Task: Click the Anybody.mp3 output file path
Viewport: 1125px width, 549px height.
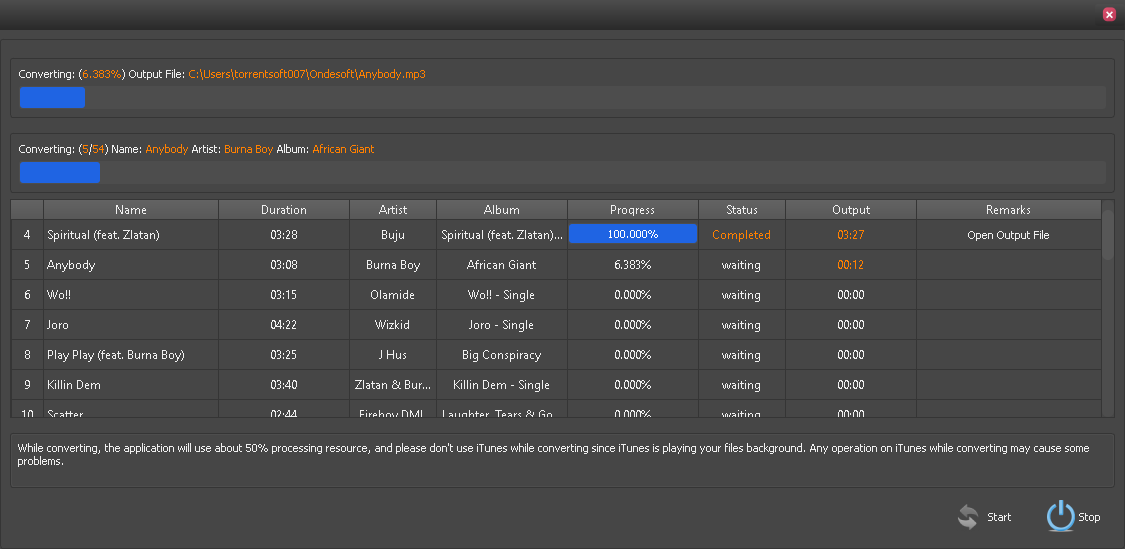Action: tap(307, 74)
